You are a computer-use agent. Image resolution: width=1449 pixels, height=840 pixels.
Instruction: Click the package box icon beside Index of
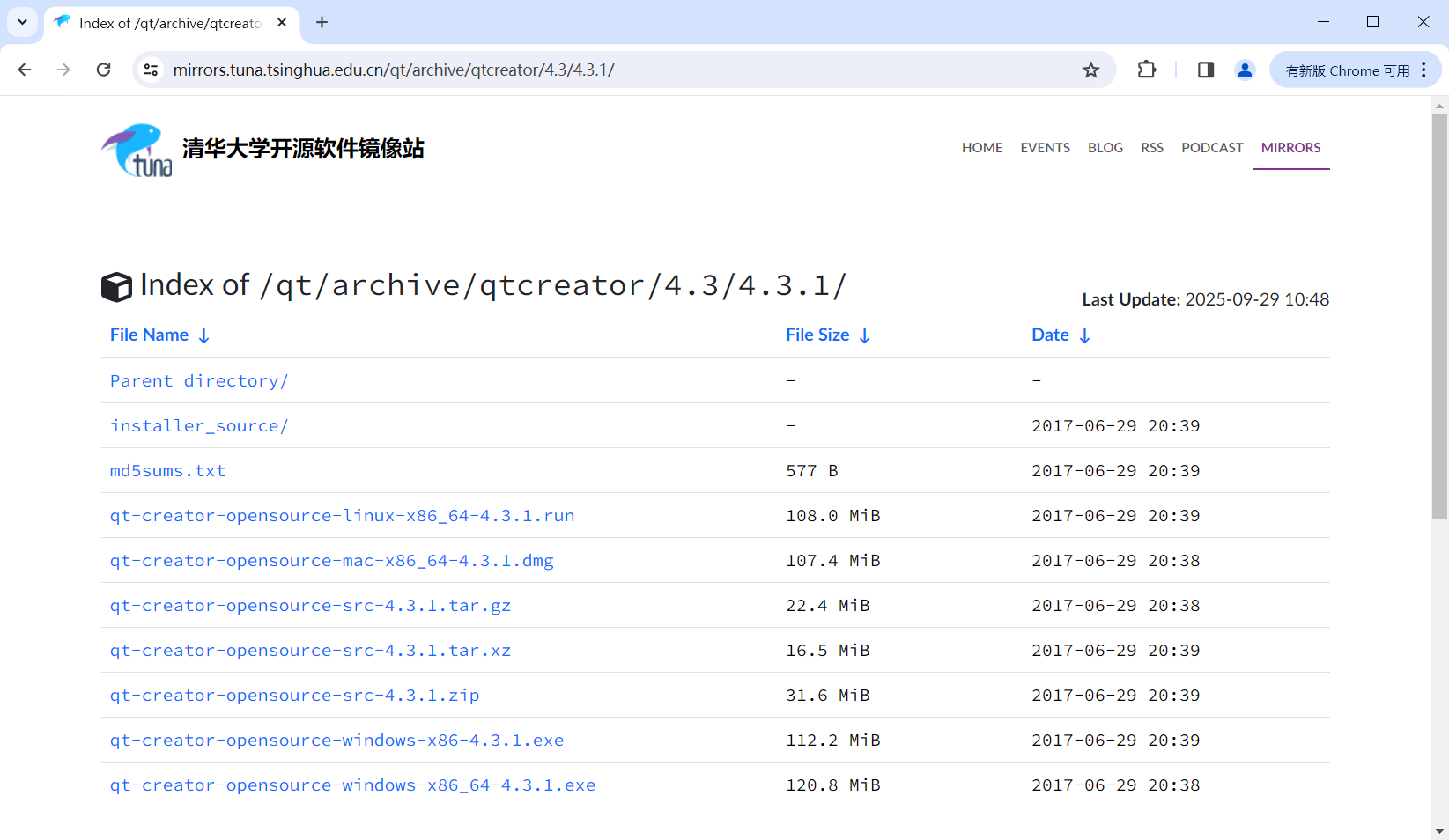coord(116,286)
